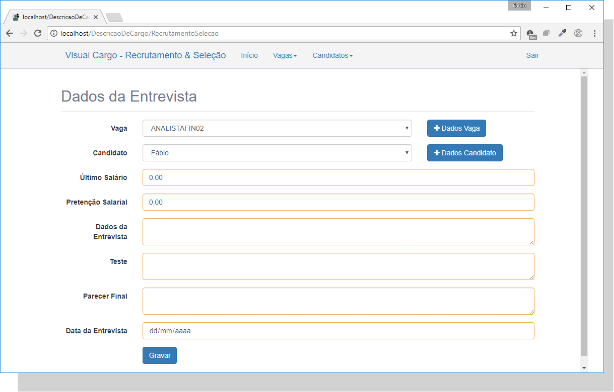Click the site information icon in address bar
The height and width of the screenshot is (392, 614).
54,34
